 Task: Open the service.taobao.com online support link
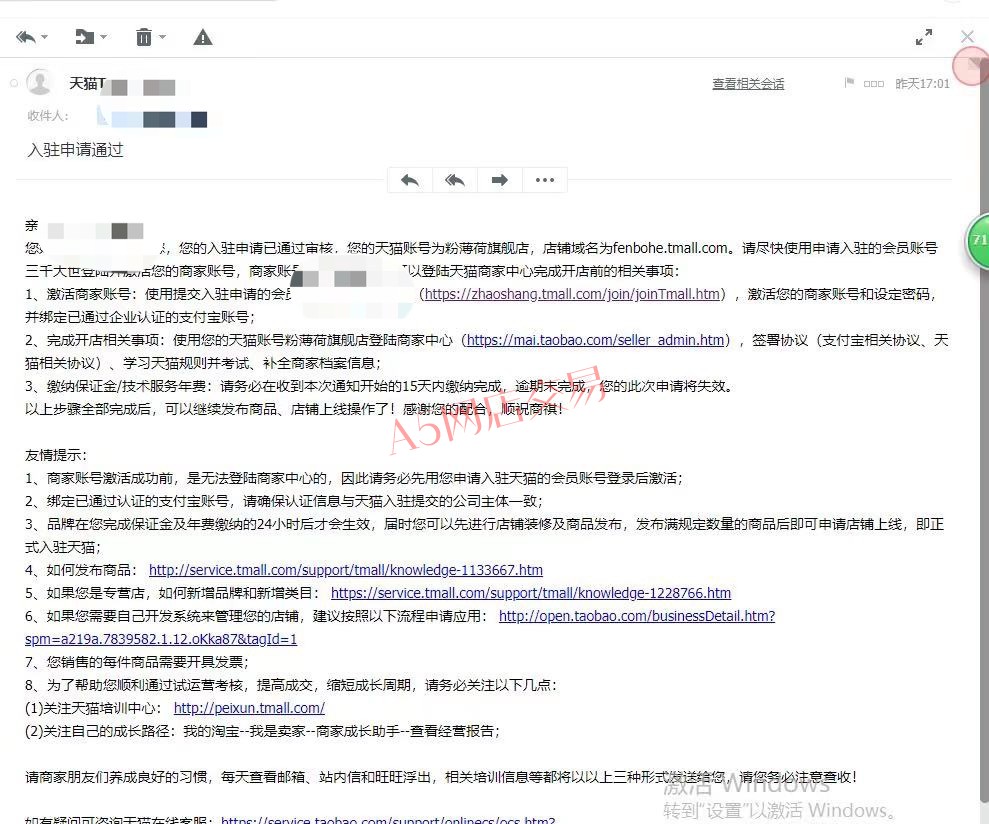pos(388,819)
